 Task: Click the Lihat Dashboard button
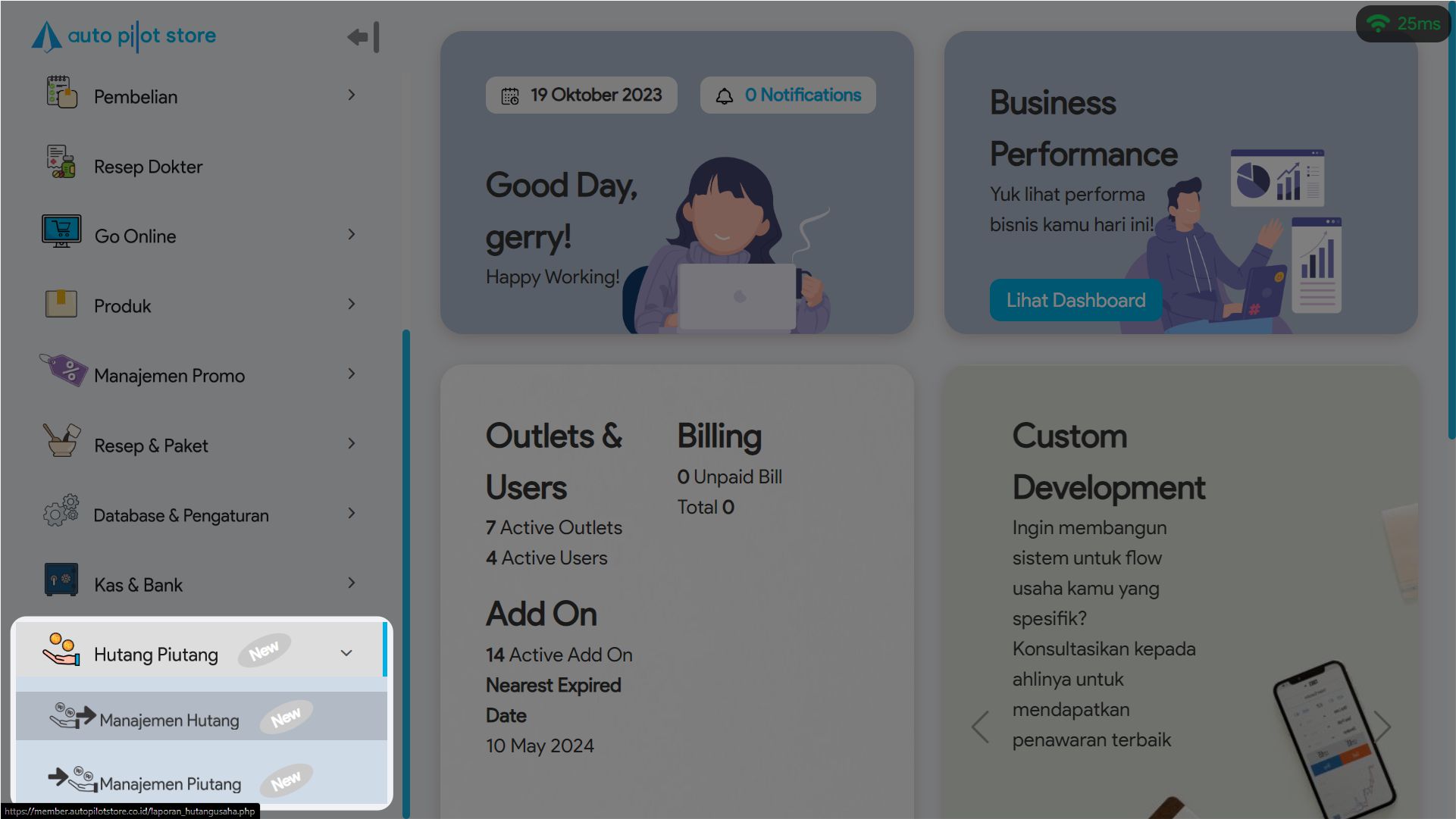[x=1075, y=301]
